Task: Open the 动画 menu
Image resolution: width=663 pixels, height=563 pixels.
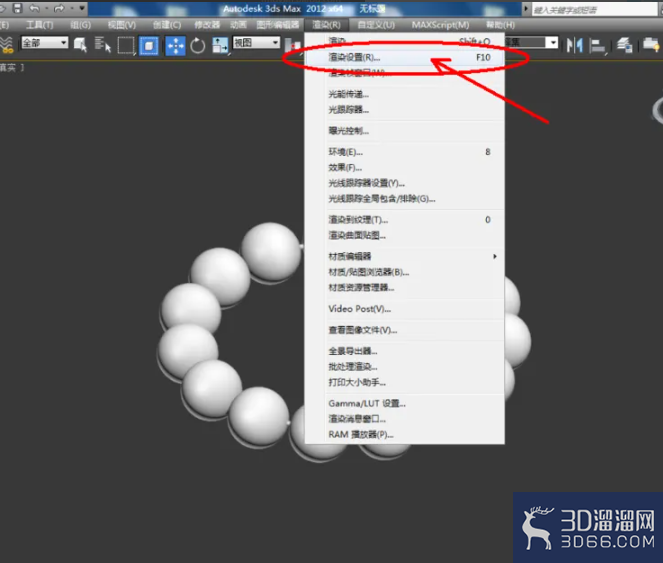Action: [x=238, y=25]
